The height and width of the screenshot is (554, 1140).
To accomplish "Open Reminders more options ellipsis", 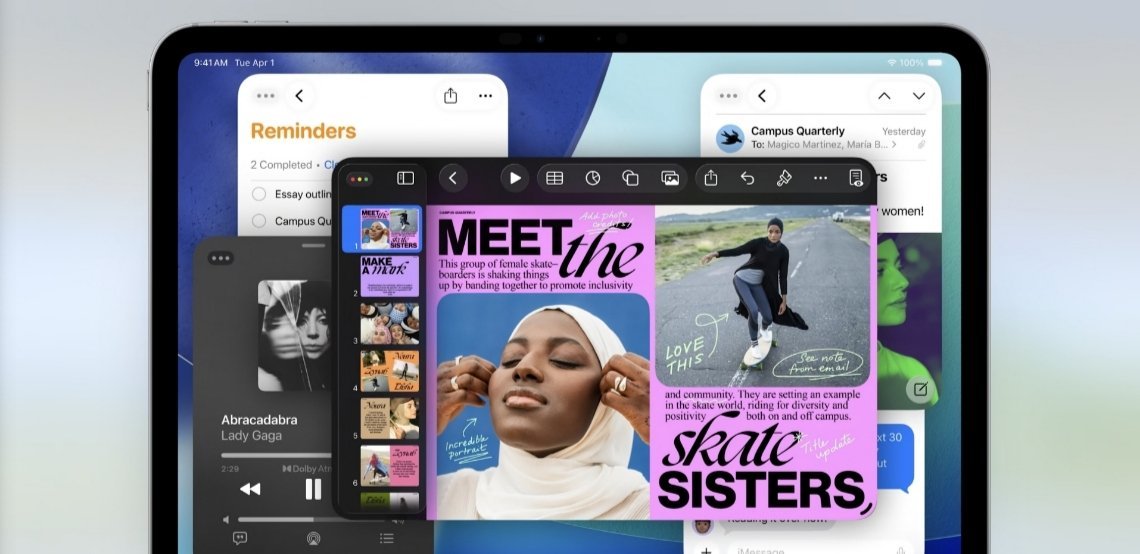I will pyautogui.click(x=486, y=96).
